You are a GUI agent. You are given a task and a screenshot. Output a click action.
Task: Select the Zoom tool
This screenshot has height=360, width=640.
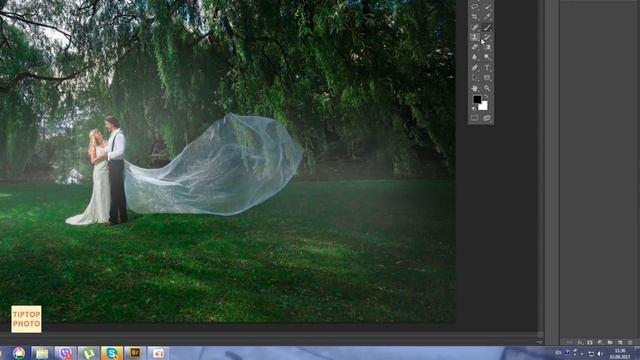(487, 88)
